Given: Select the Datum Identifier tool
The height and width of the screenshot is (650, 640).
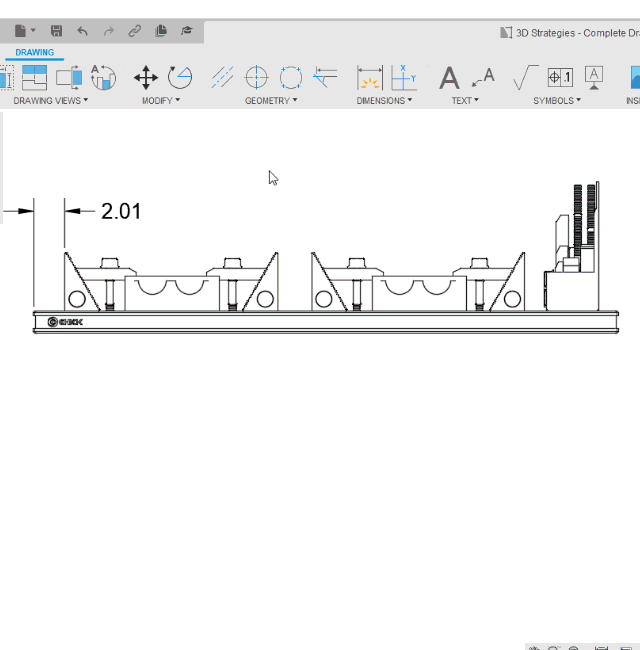Looking at the screenshot, I should tap(594, 78).
